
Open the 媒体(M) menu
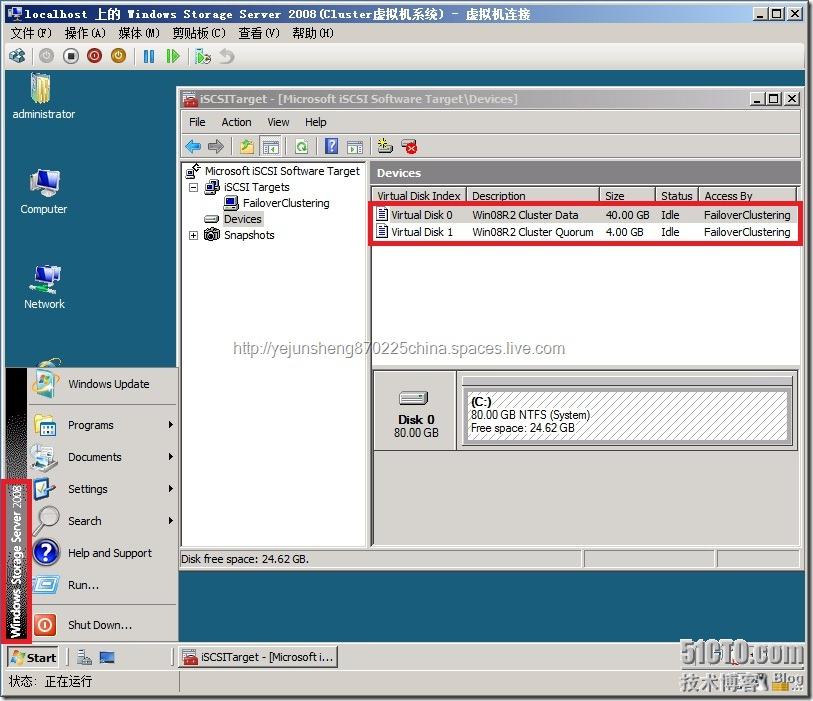coord(139,33)
